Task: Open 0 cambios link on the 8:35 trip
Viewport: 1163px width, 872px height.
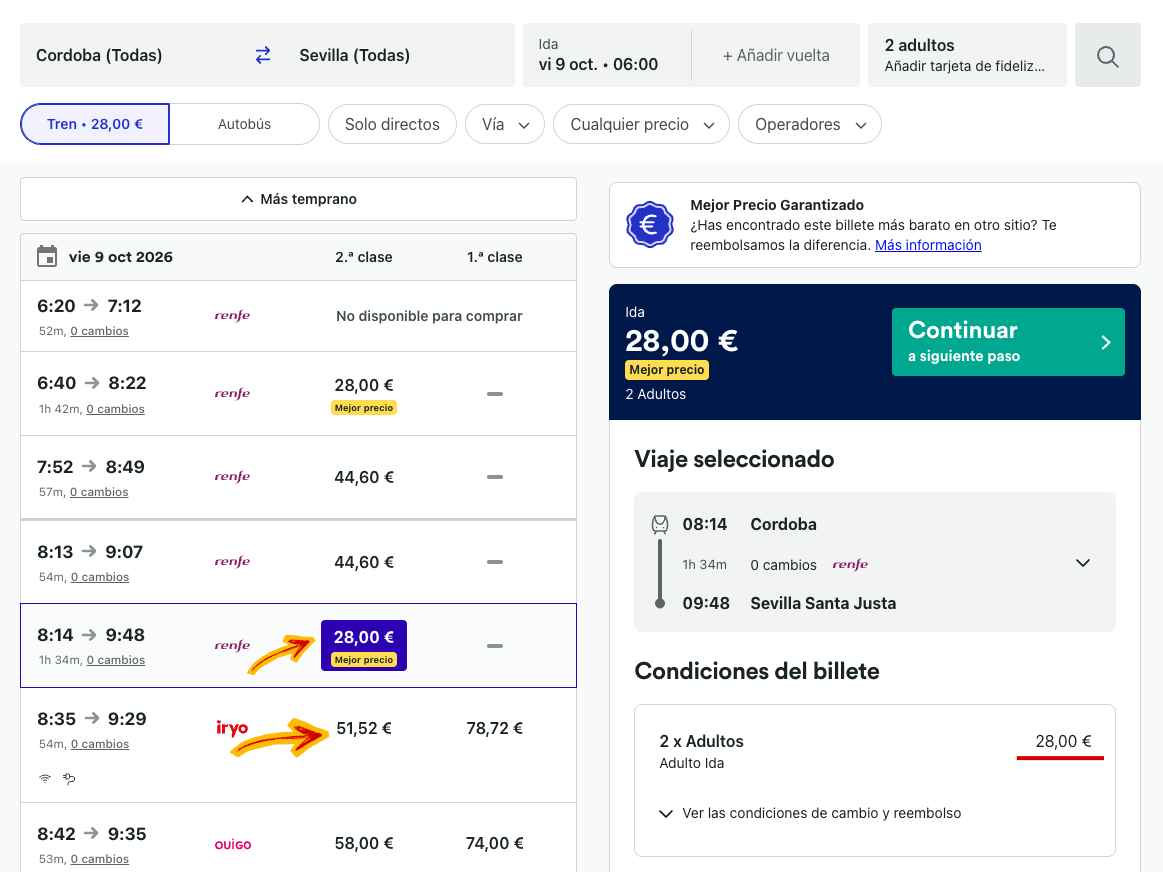Action: click(99, 744)
